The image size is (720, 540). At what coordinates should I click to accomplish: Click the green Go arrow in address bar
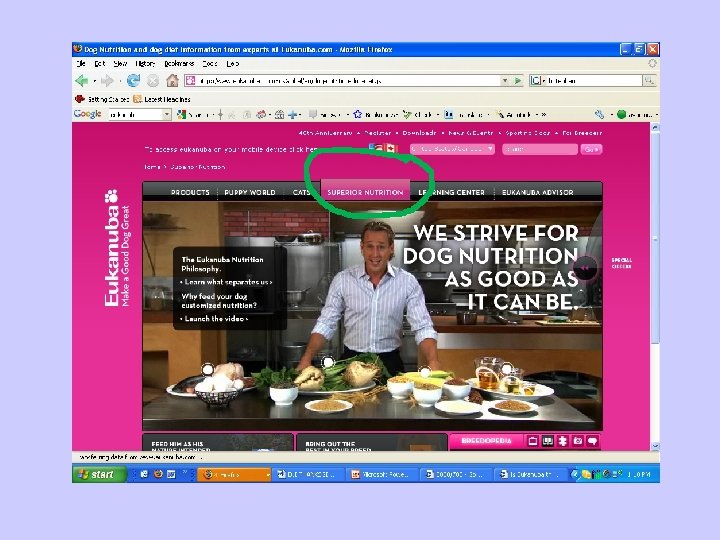click(518, 81)
